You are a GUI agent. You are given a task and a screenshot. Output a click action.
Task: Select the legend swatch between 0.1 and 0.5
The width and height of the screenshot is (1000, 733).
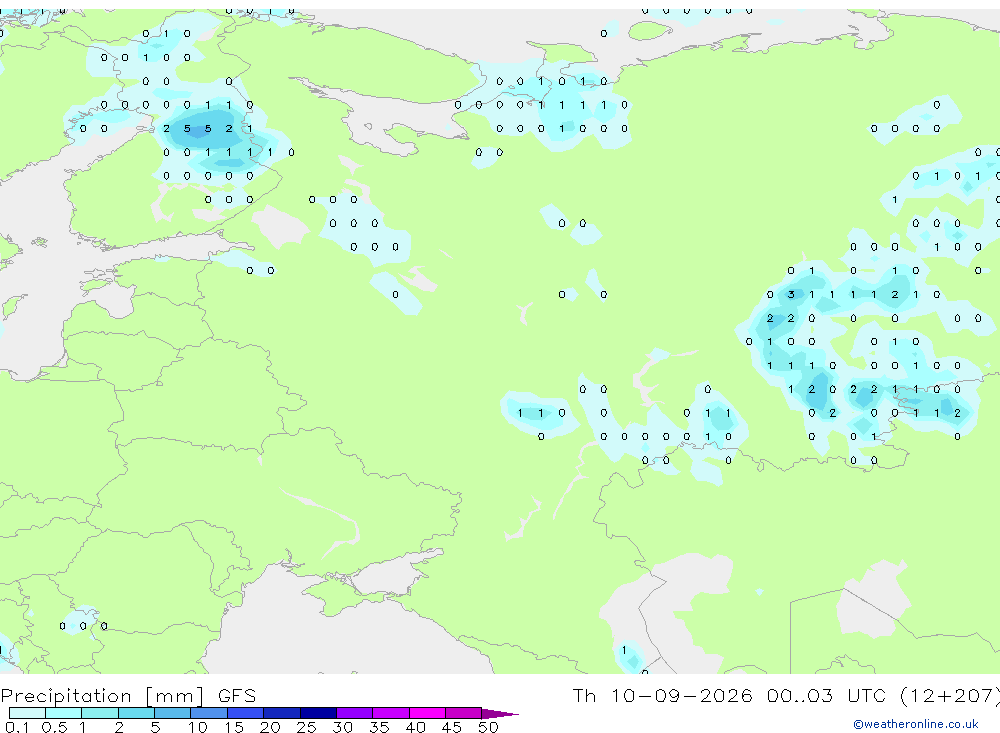(x=27, y=713)
